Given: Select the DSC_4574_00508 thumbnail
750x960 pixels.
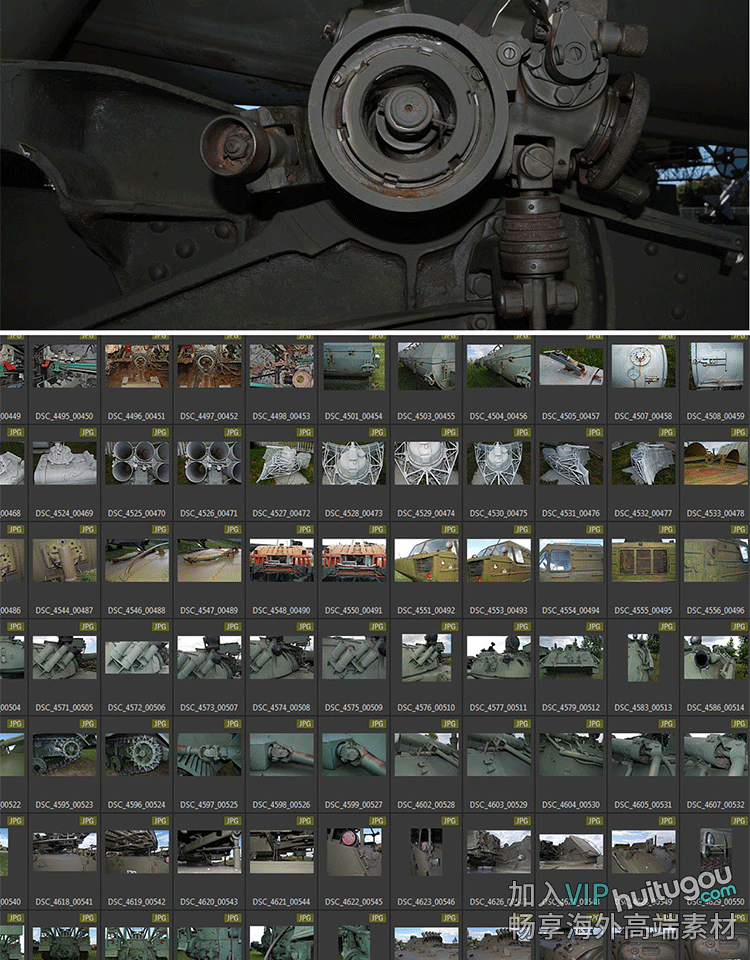Looking at the screenshot, I should coord(282,657).
